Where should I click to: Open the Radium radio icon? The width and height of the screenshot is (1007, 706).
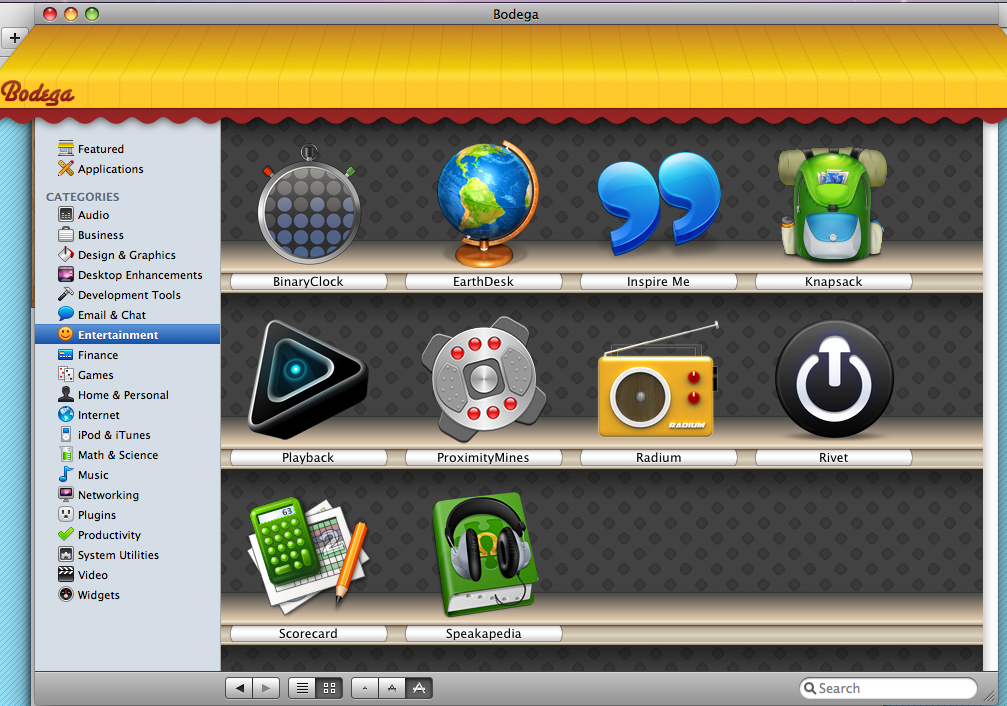659,382
